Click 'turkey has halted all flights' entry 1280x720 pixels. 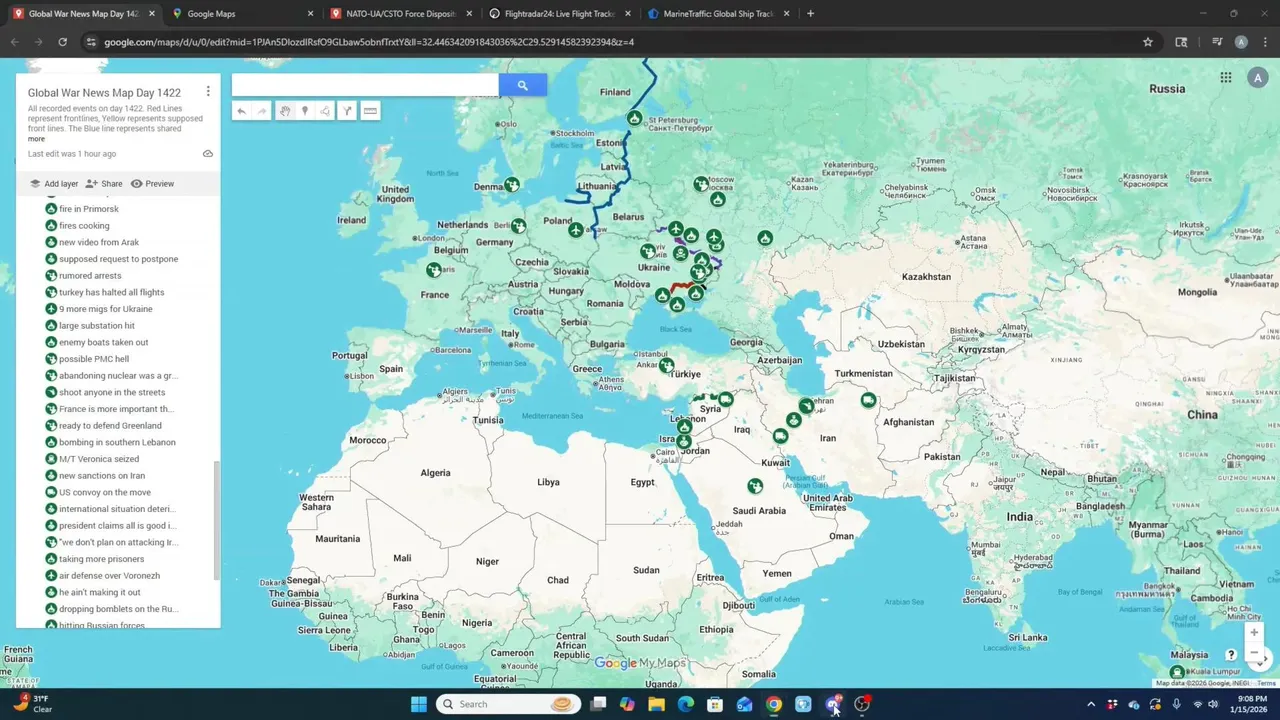(111, 292)
